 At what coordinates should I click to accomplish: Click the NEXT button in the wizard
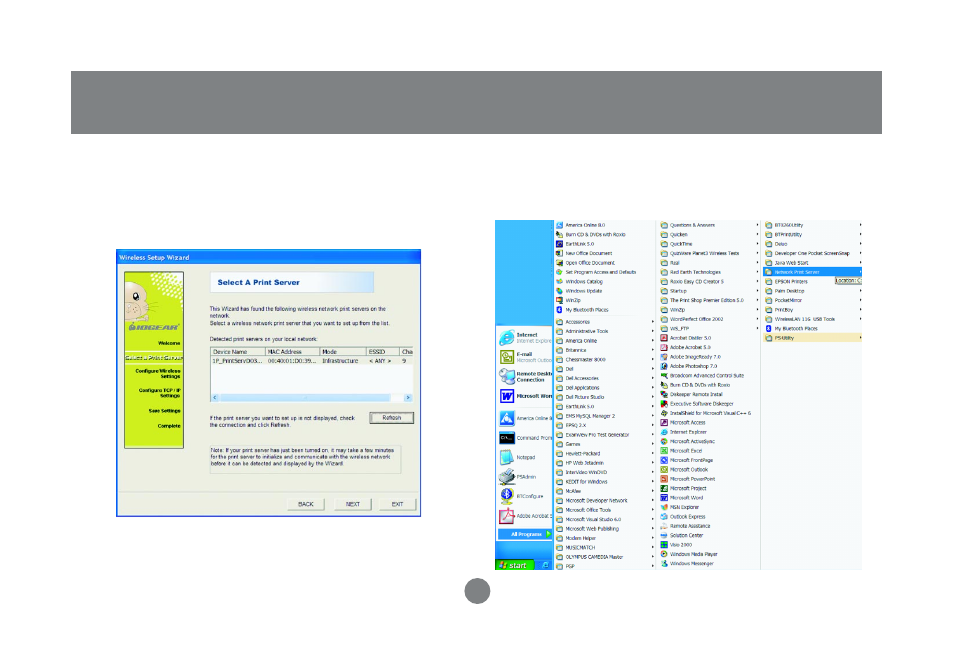pos(352,504)
